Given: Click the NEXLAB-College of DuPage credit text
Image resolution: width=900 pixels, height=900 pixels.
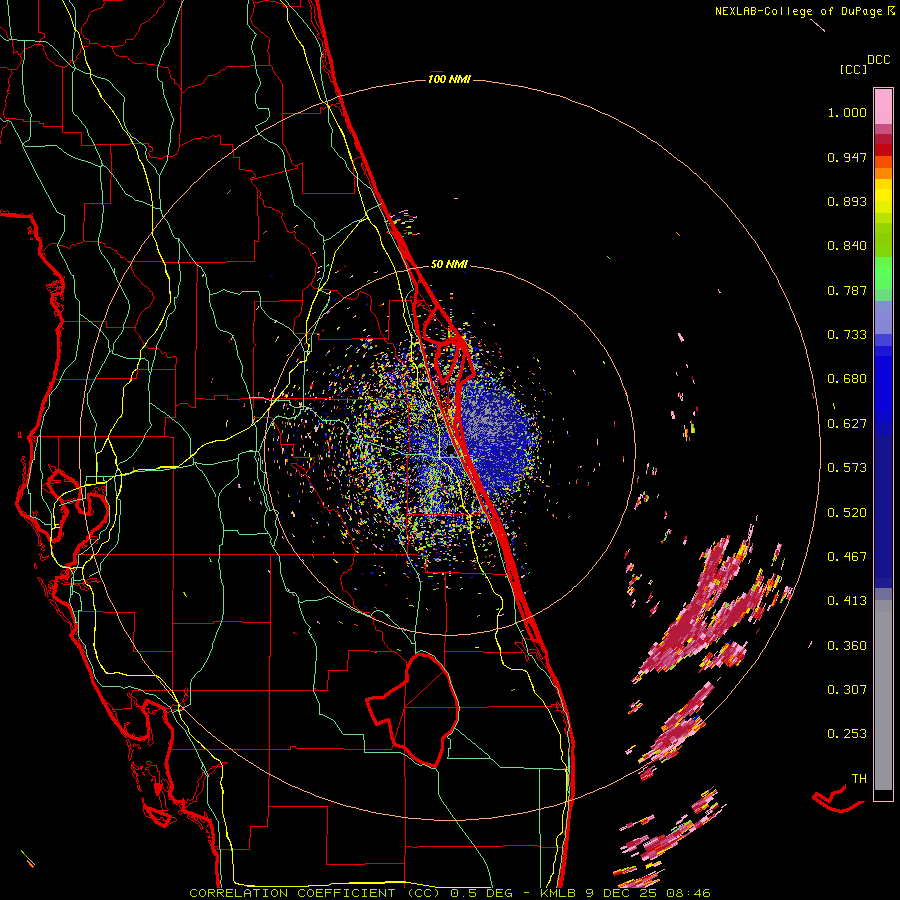Looking at the screenshot, I should pos(798,11).
